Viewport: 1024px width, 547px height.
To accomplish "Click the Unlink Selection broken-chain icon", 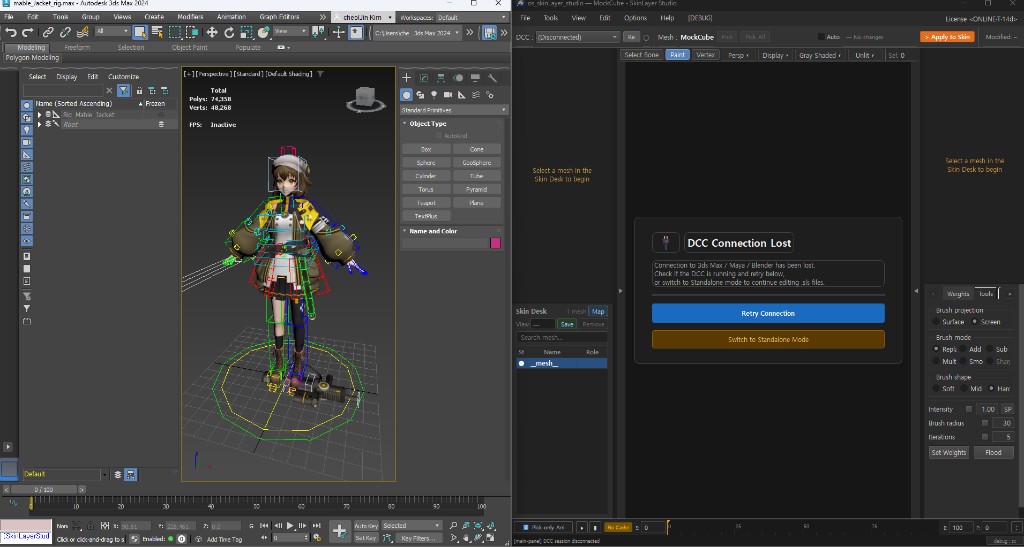I will [x=65, y=32].
